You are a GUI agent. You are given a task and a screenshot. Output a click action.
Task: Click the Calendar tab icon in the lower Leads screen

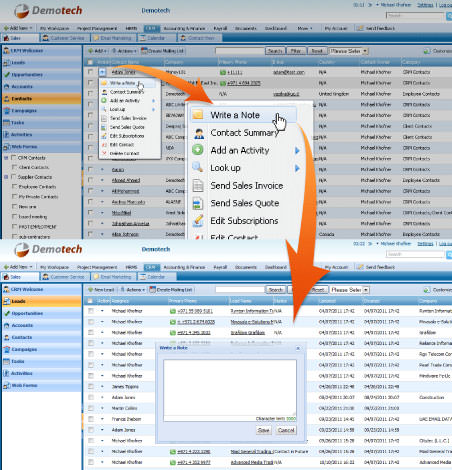[143, 277]
